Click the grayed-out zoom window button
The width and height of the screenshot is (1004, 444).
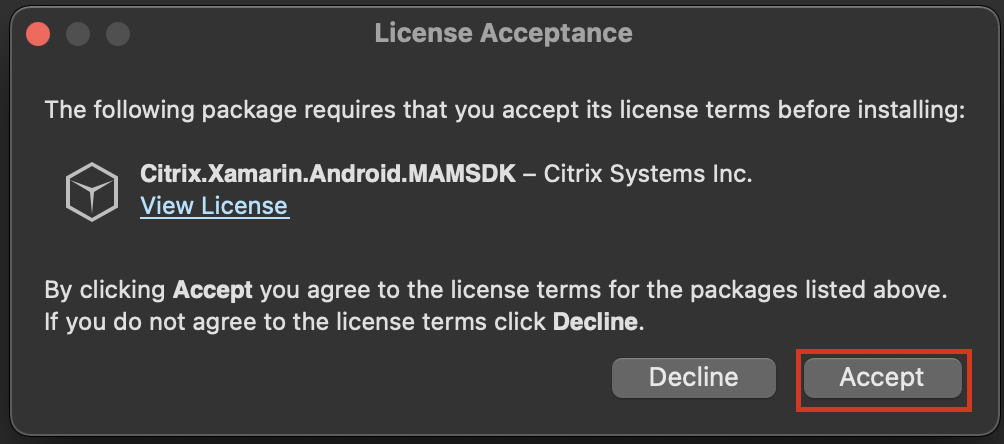coord(118,33)
